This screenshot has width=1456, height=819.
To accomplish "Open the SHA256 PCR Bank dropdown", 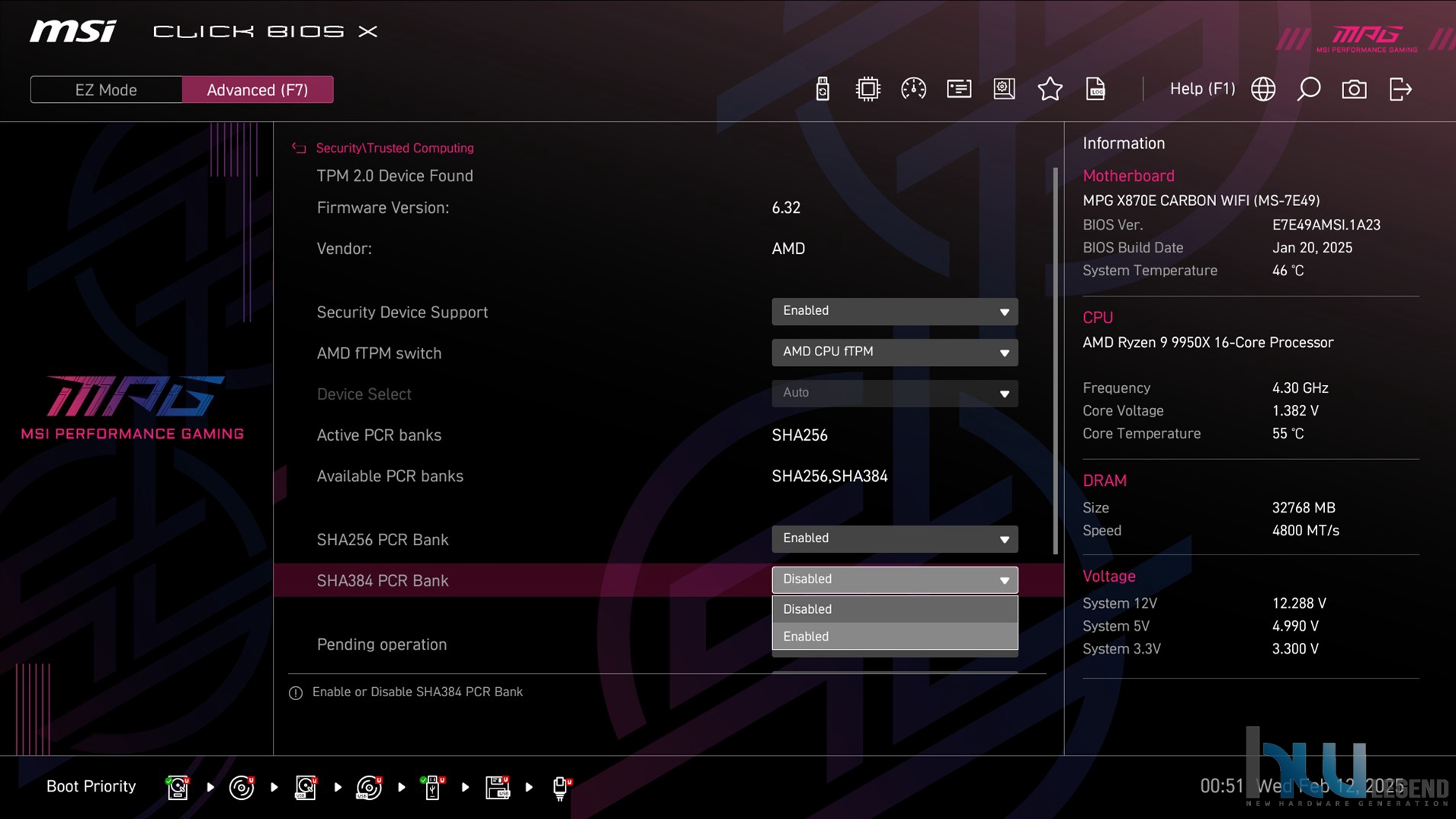I will 894,539.
